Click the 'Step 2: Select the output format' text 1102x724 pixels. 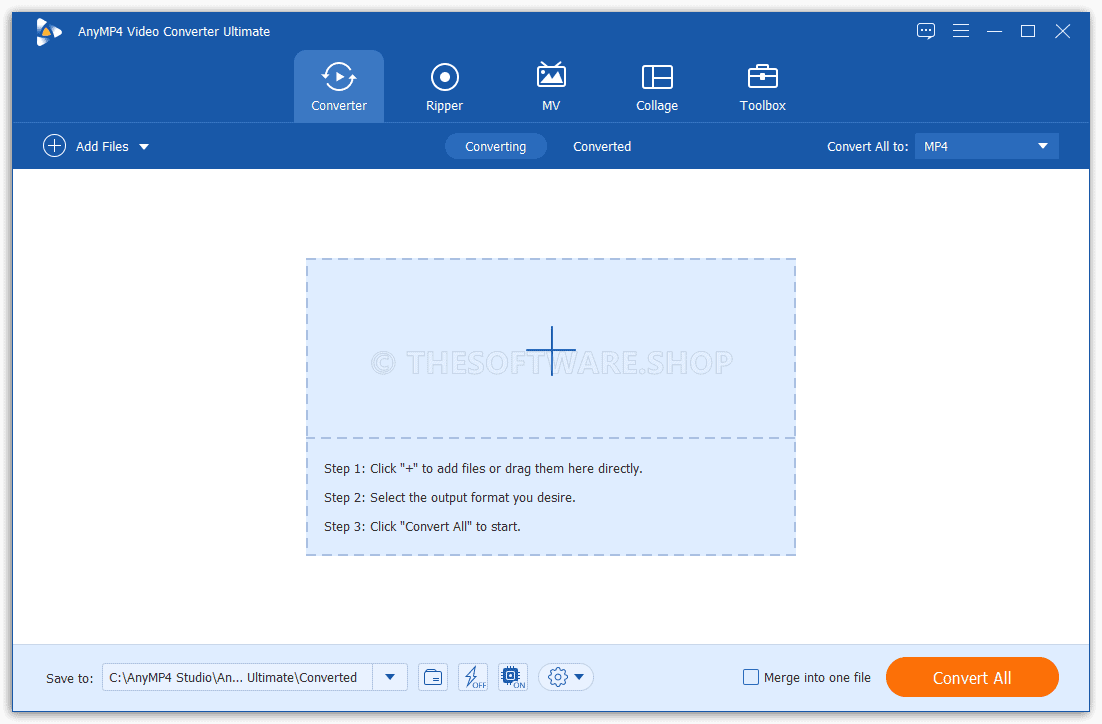pyautogui.click(x=450, y=498)
